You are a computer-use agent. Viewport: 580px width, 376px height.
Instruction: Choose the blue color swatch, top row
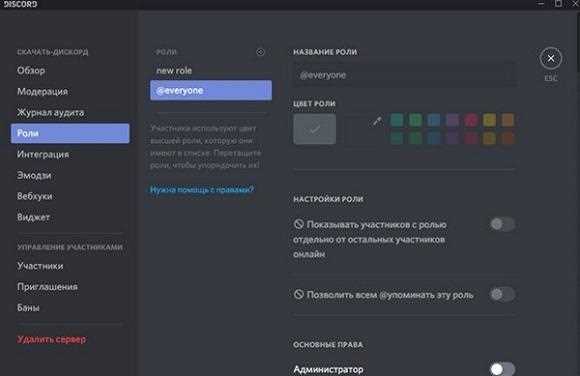pyautogui.click(x=434, y=120)
